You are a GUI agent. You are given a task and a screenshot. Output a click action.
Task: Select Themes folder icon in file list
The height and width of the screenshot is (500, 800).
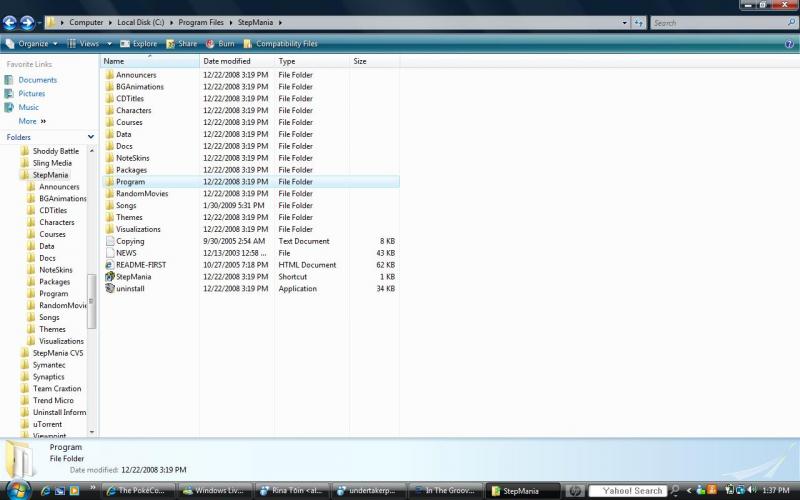[110, 217]
